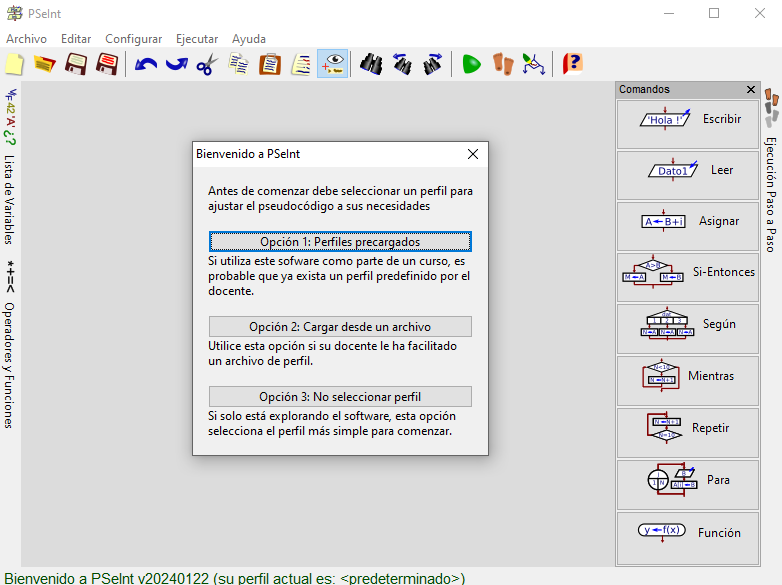
Task: Find previous with the left-arrow binoculars
Action: [x=402, y=64]
